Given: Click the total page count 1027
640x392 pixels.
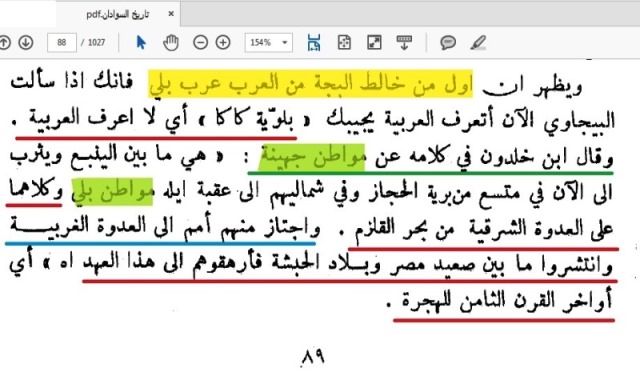Looking at the screenshot, I should pyautogui.click(x=96, y=42).
